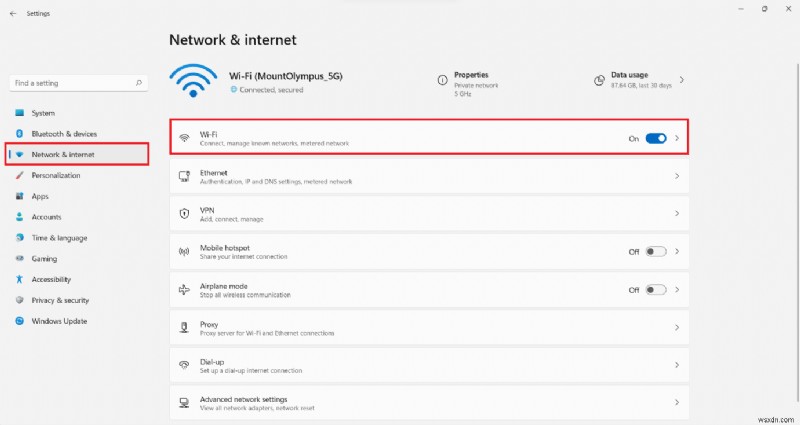Enable the Airplane mode toggle
The width and height of the screenshot is (800, 425).
656,290
